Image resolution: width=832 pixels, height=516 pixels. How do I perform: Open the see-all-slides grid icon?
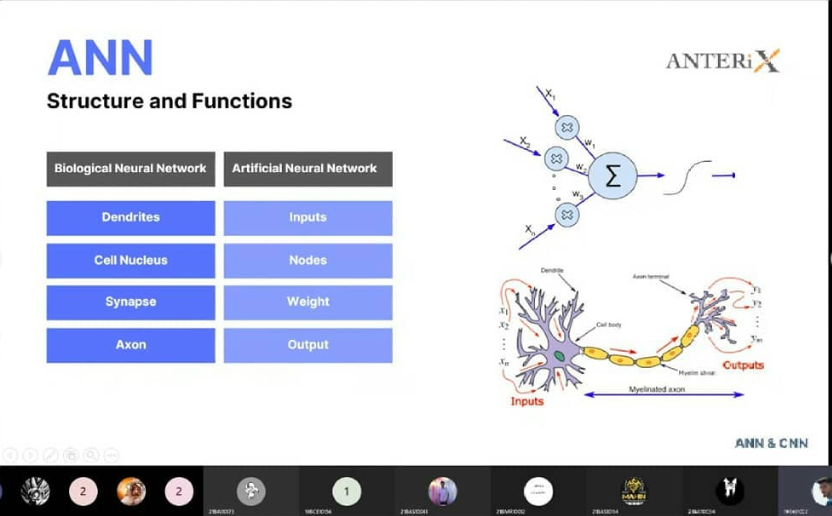[x=71, y=455]
